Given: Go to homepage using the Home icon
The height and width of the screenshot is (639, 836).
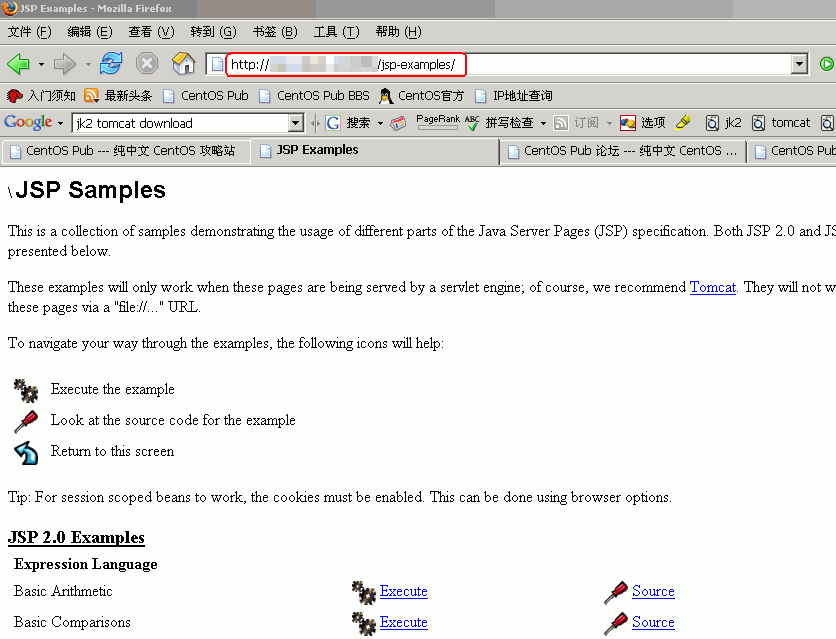Looking at the screenshot, I should [x=183, y=63].
